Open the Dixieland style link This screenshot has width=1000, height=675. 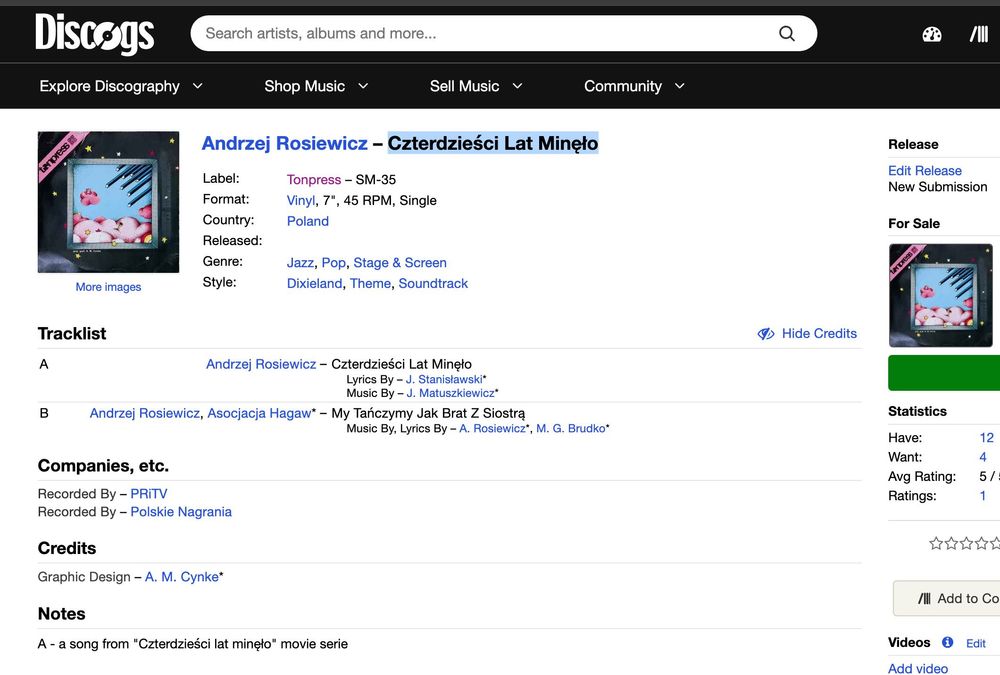click(314, 283)
